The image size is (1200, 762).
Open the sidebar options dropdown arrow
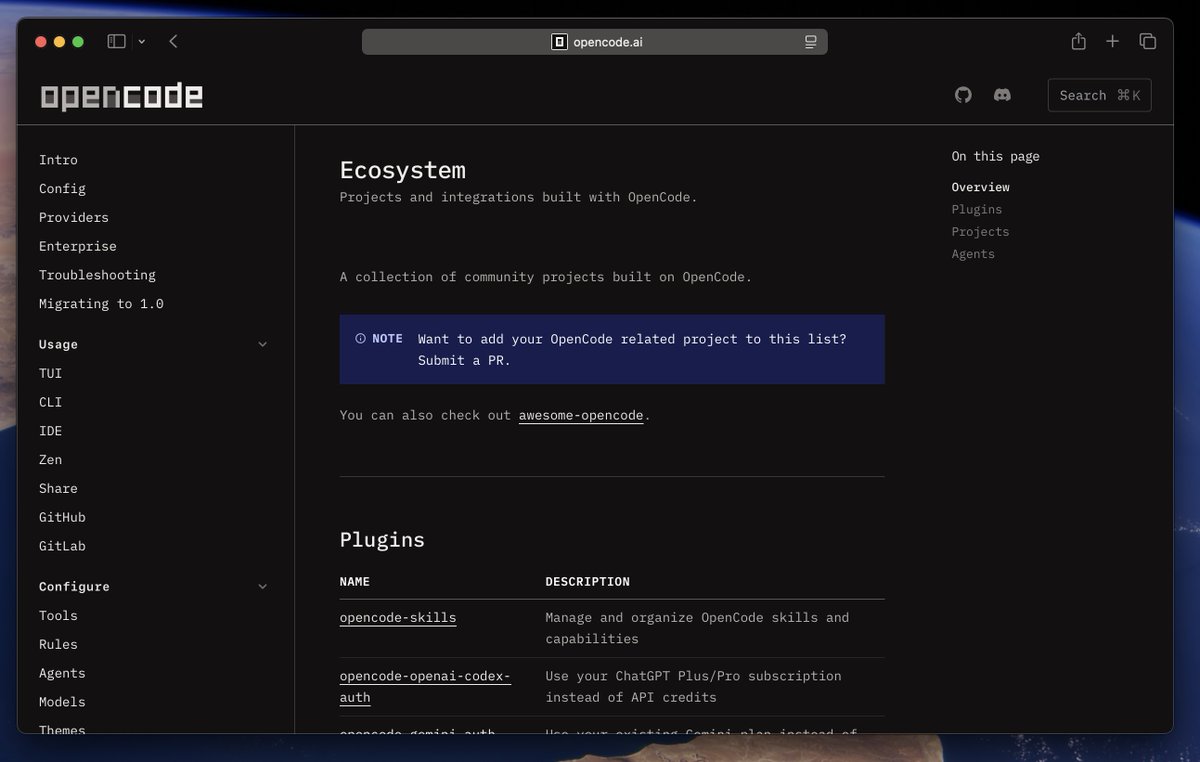click(142, 41)
